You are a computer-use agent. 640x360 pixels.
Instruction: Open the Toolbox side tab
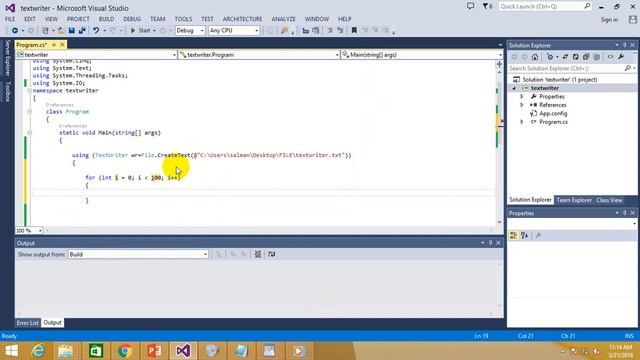click(x=7, y=91)
